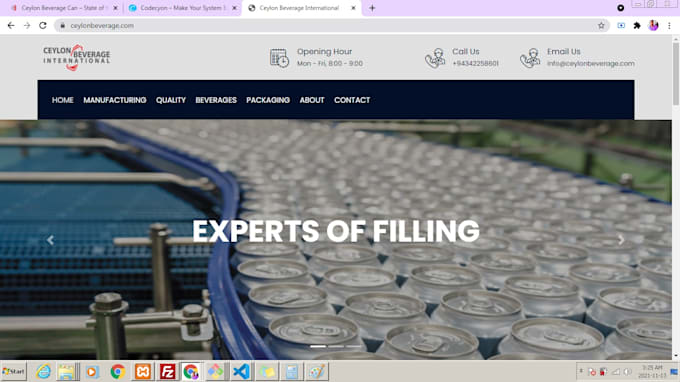Click the page vertical scrollbar thumb
680x382 pixels.
pos(676,74)
